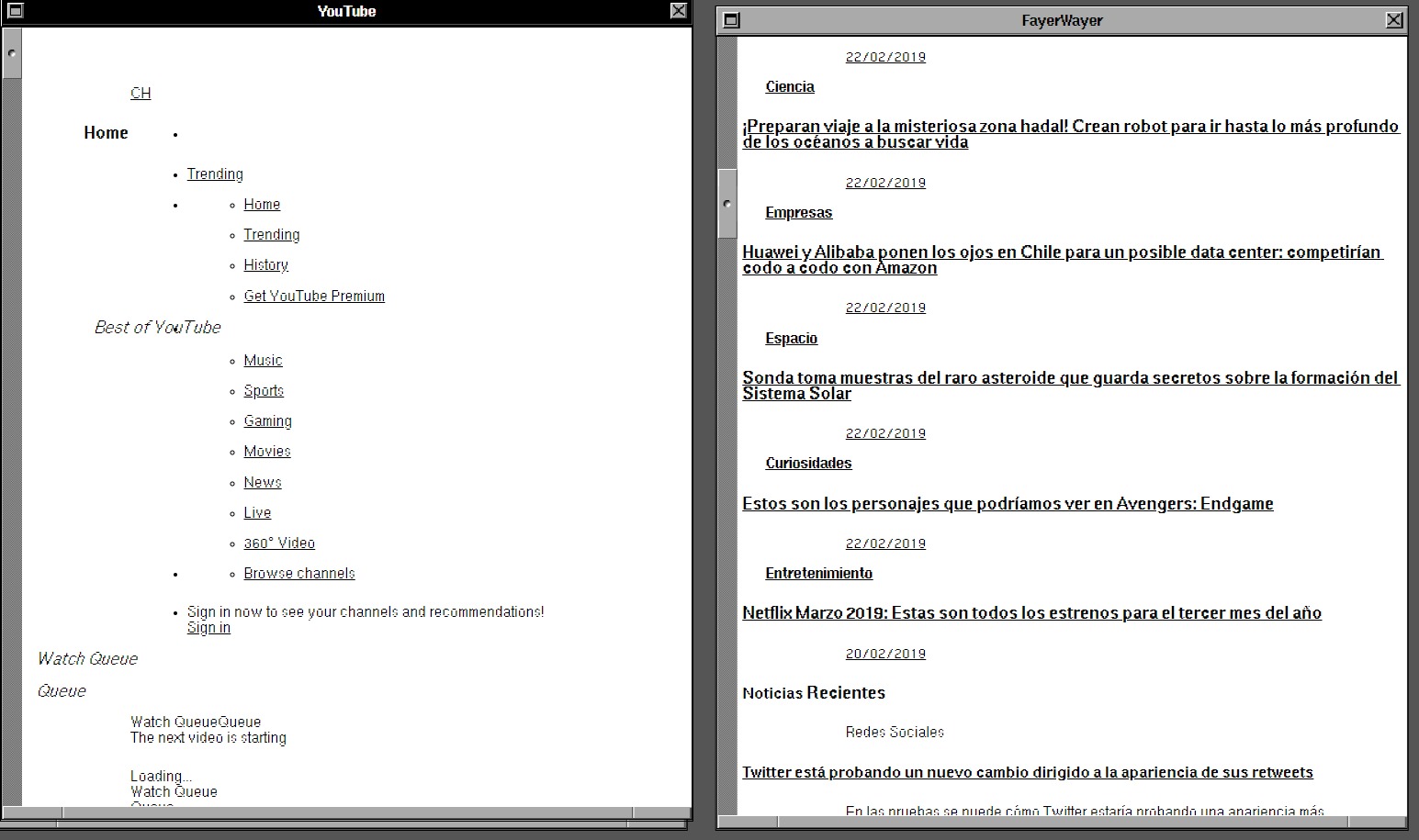This screenshot has height=840, width=1419.
Task: Open the Browse channels link
Action: coord(299,573)
